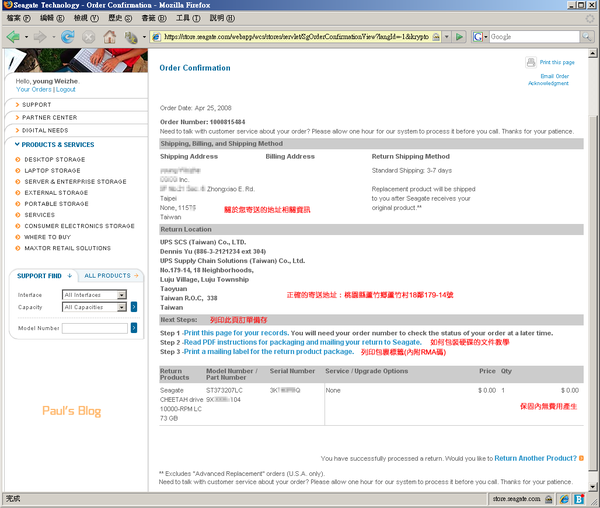The height and width of the screenshot is (508, 600).
Task: Click the Google search engine icon
Action: pyautogui.click(x=477, y=37)
